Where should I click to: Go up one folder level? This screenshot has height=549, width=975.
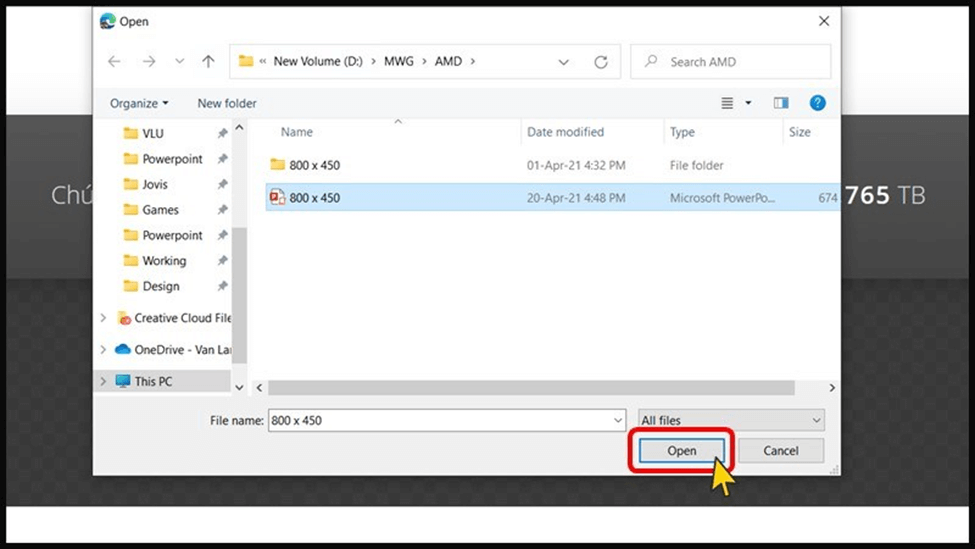tap(208, 61)
